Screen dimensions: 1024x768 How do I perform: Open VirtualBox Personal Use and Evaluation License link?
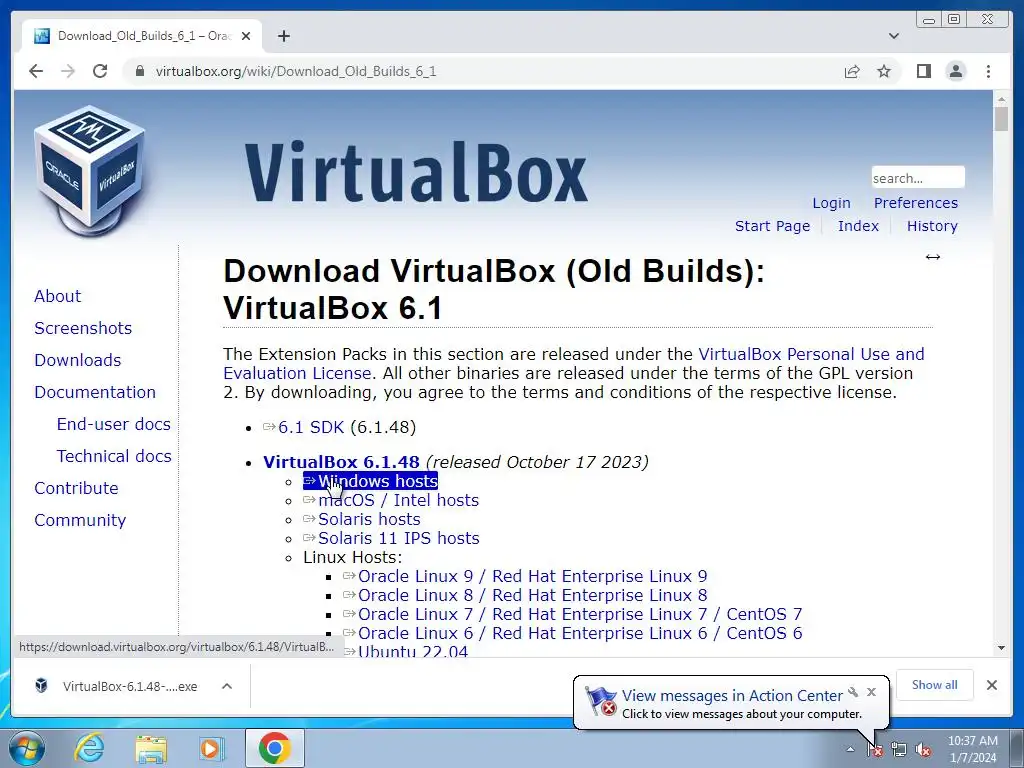click(811, 355)
